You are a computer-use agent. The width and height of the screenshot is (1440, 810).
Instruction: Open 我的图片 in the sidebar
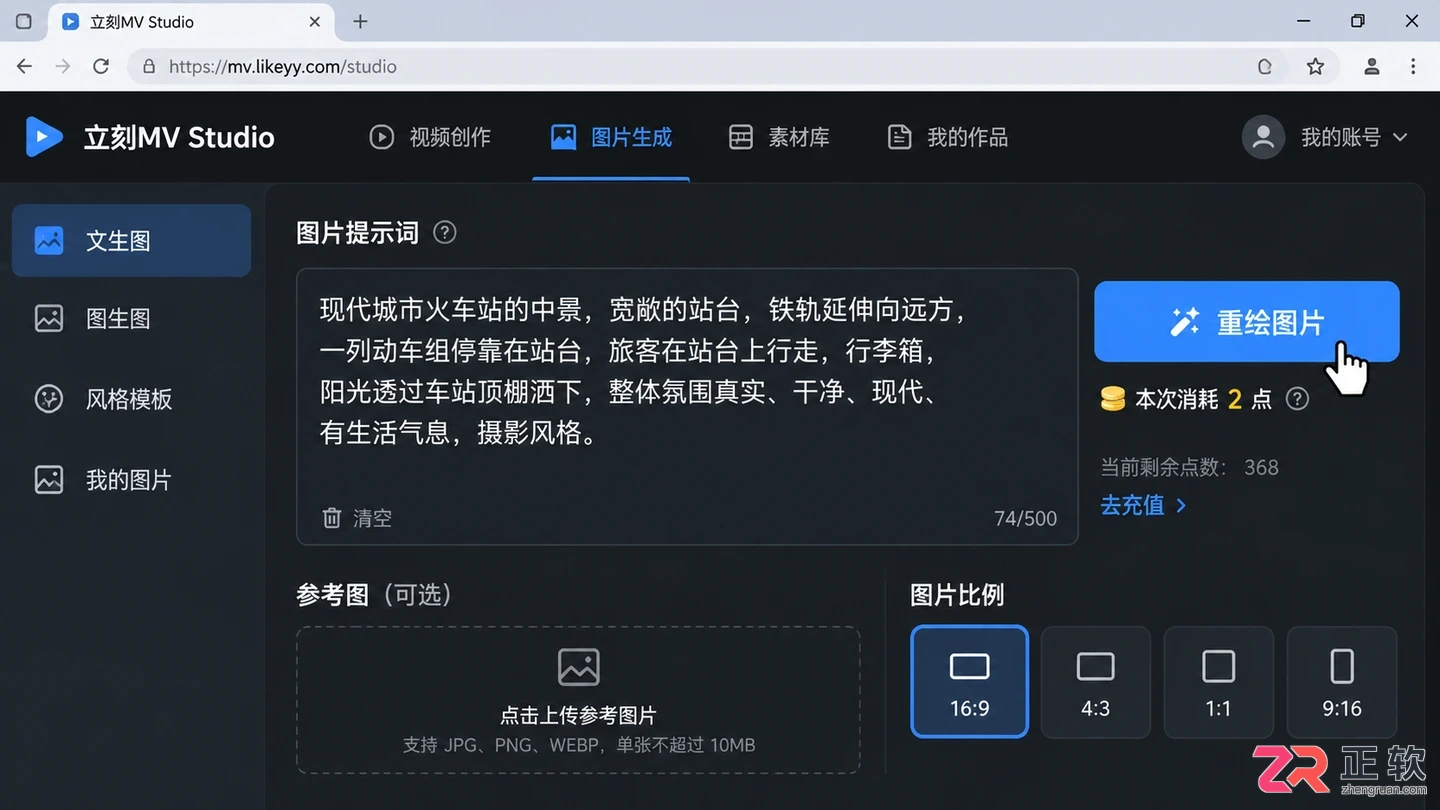click(131, 480)
